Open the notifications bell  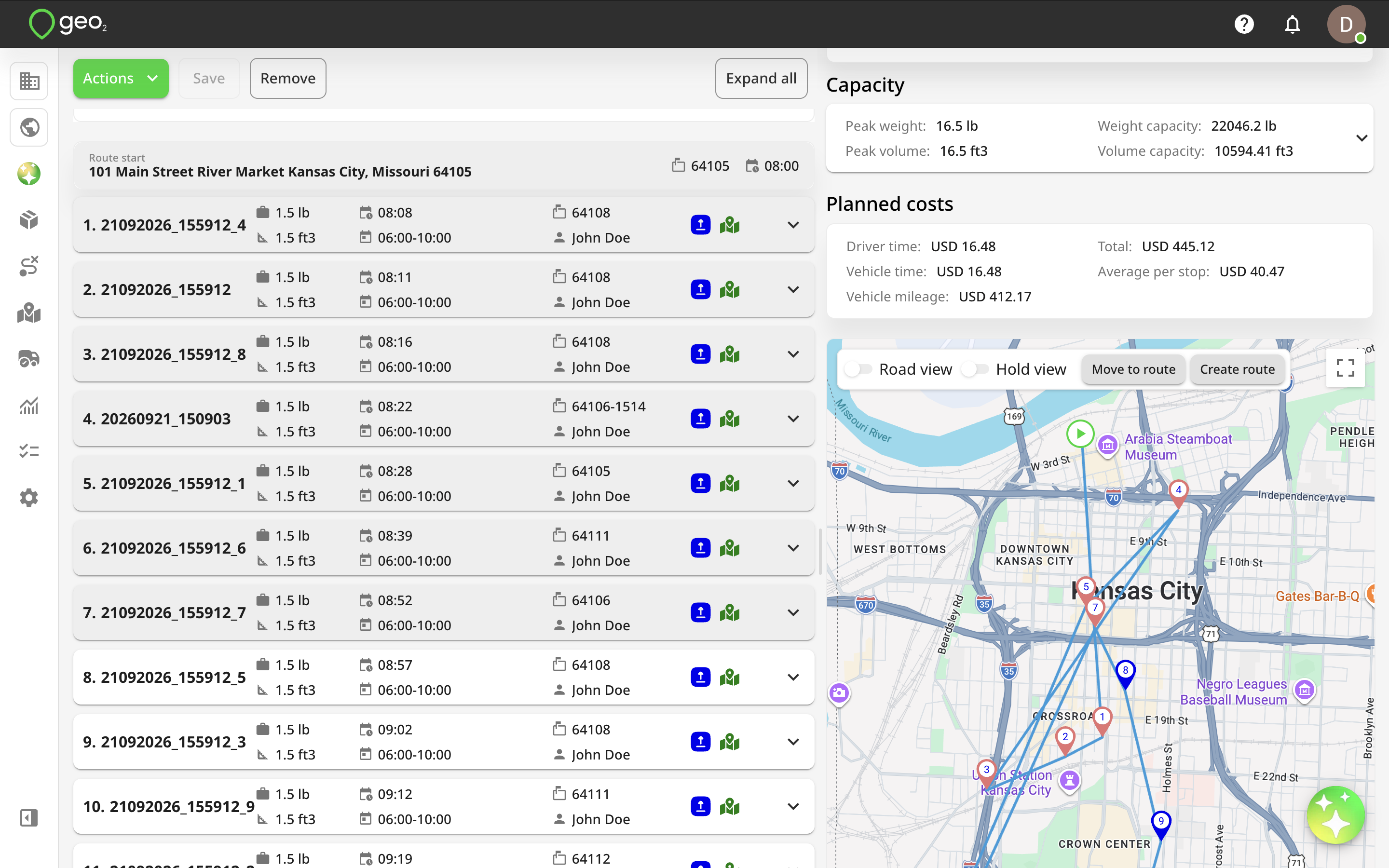click(x=1292, y=24)
